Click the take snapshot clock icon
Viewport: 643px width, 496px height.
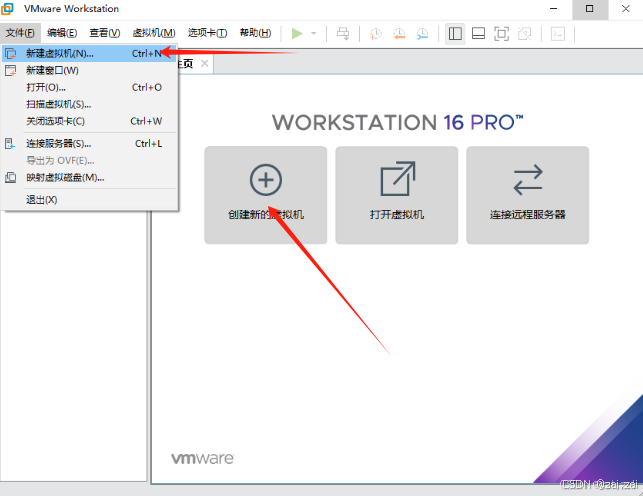(x=375, y=34)
